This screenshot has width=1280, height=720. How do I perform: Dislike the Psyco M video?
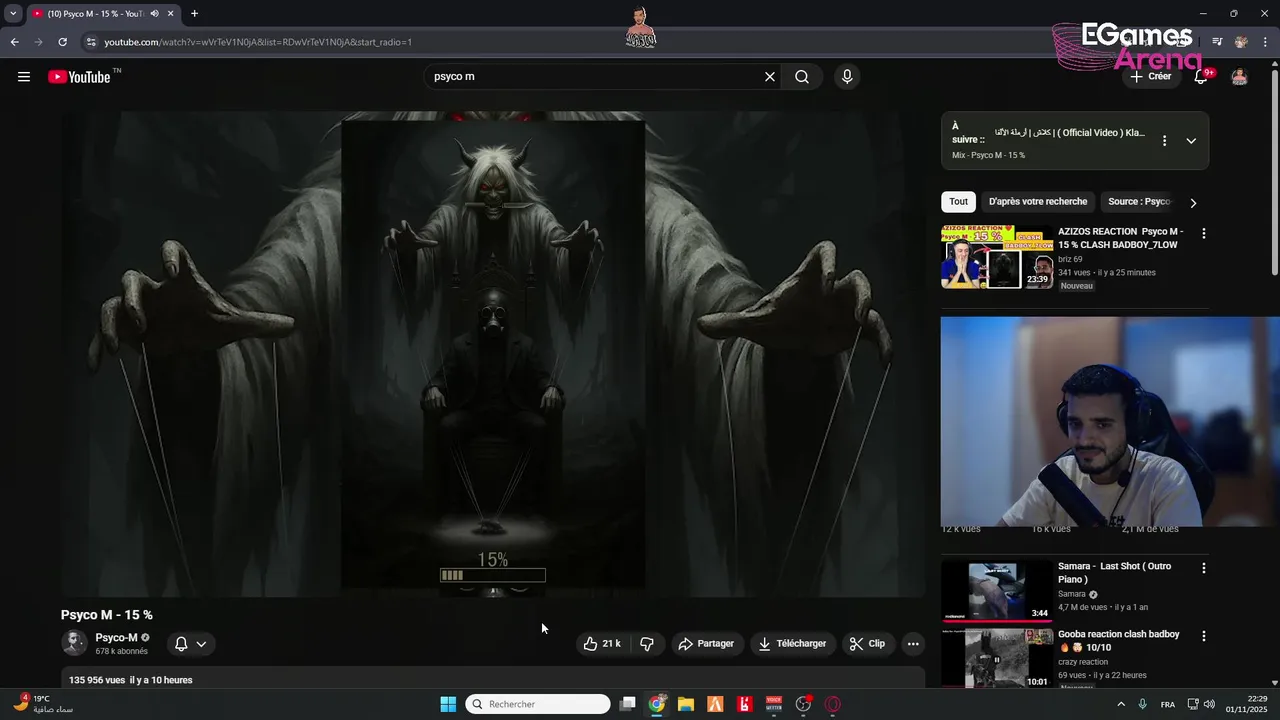pyautogui.click(x=647, y=644)
